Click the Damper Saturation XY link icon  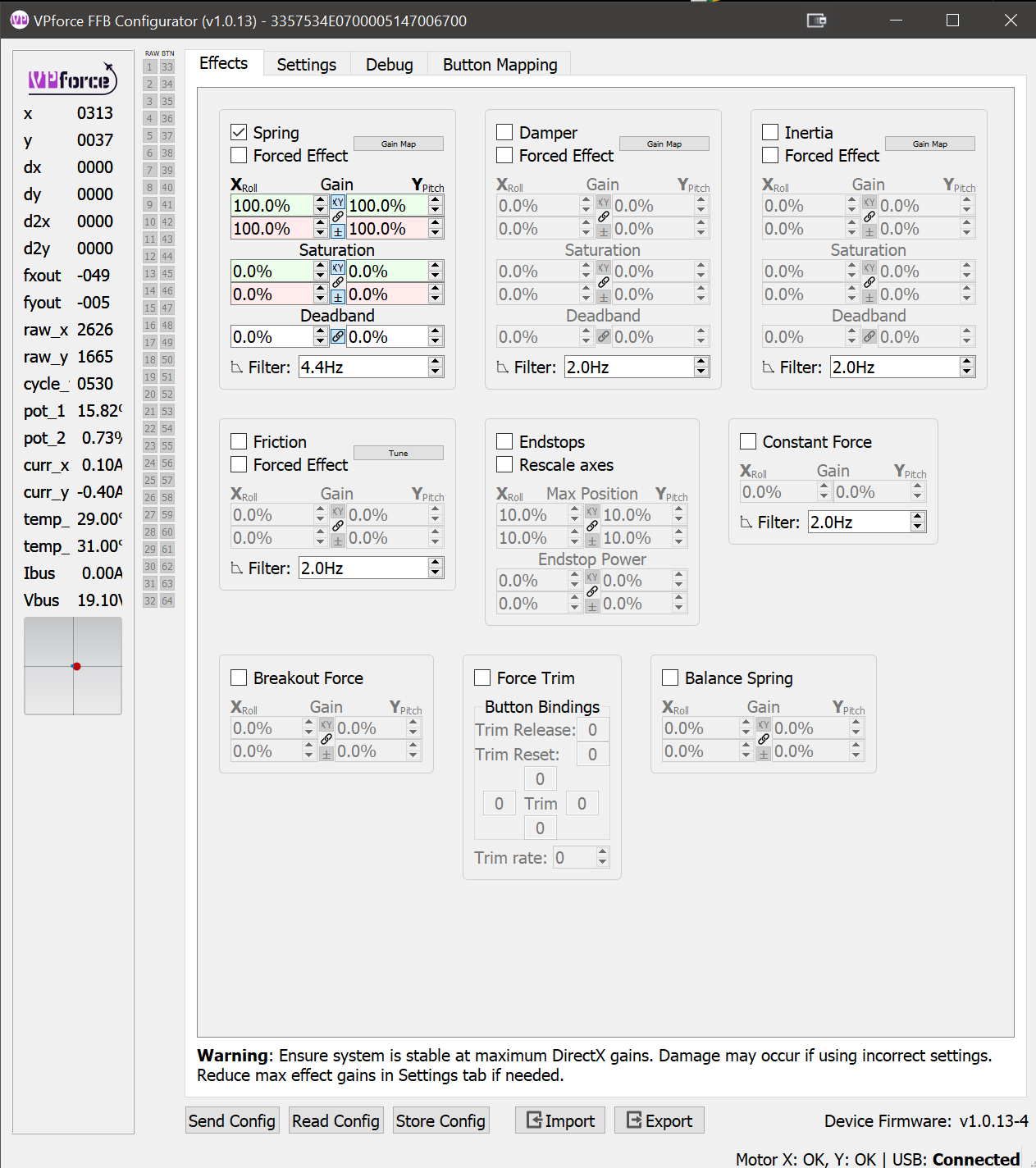pos(604,267)
